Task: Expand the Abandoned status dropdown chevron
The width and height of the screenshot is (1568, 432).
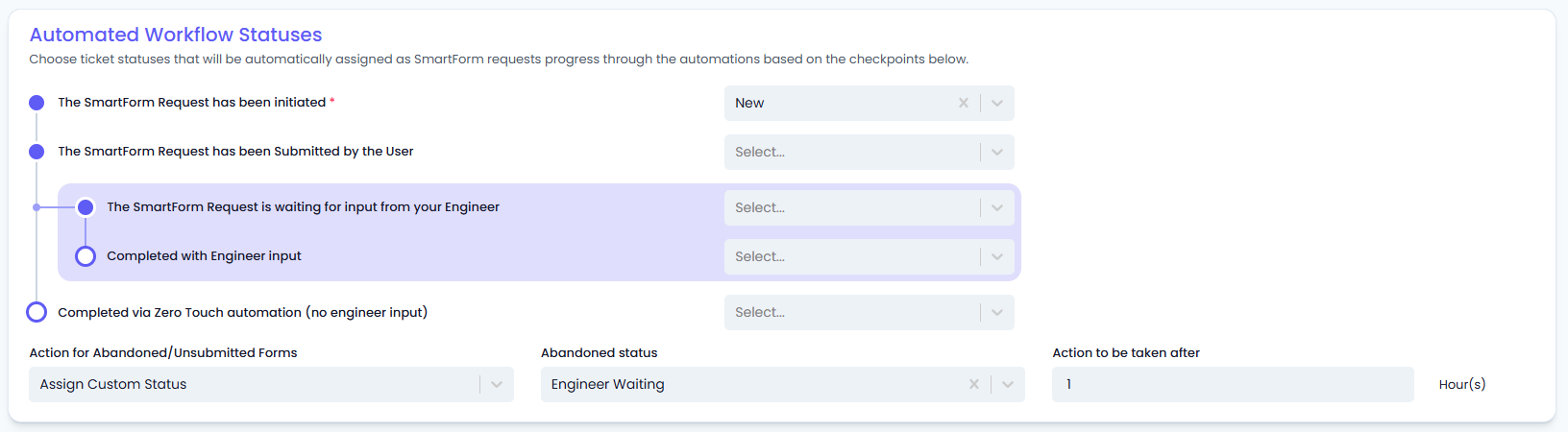Action: coord(1008,384)
